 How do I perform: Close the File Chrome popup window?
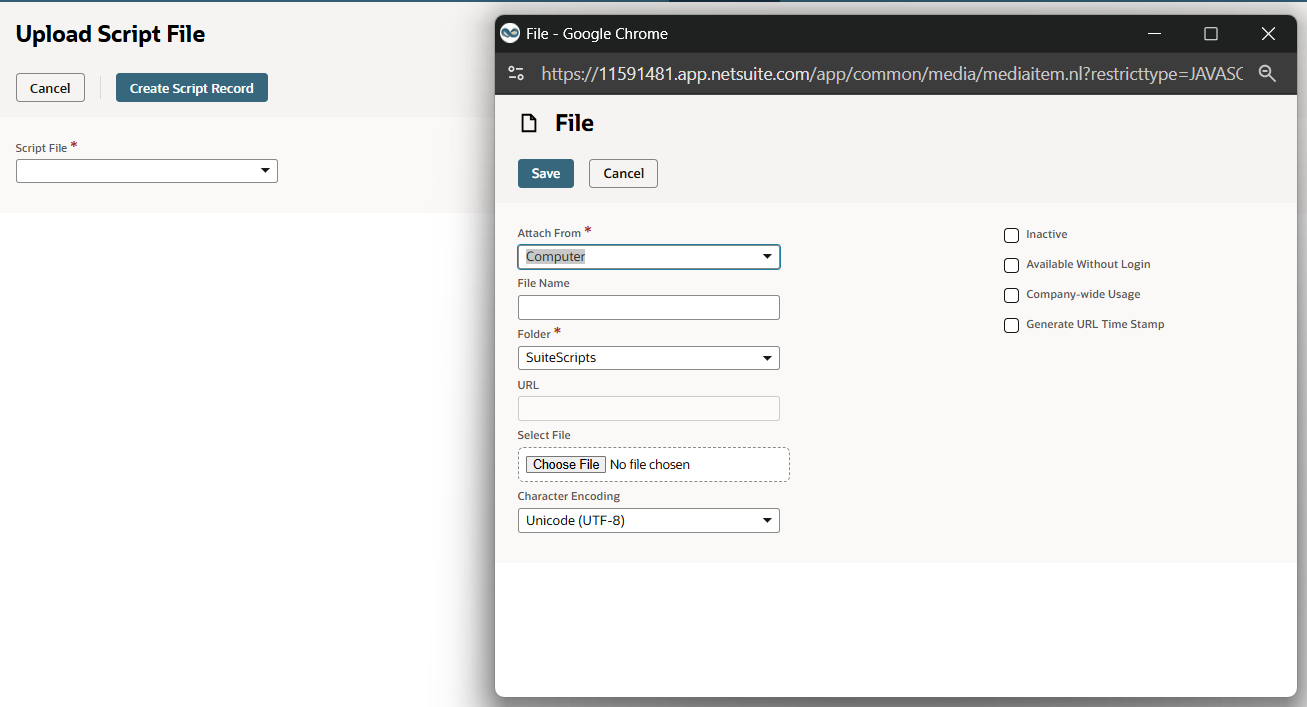[x=1268, y=33]
